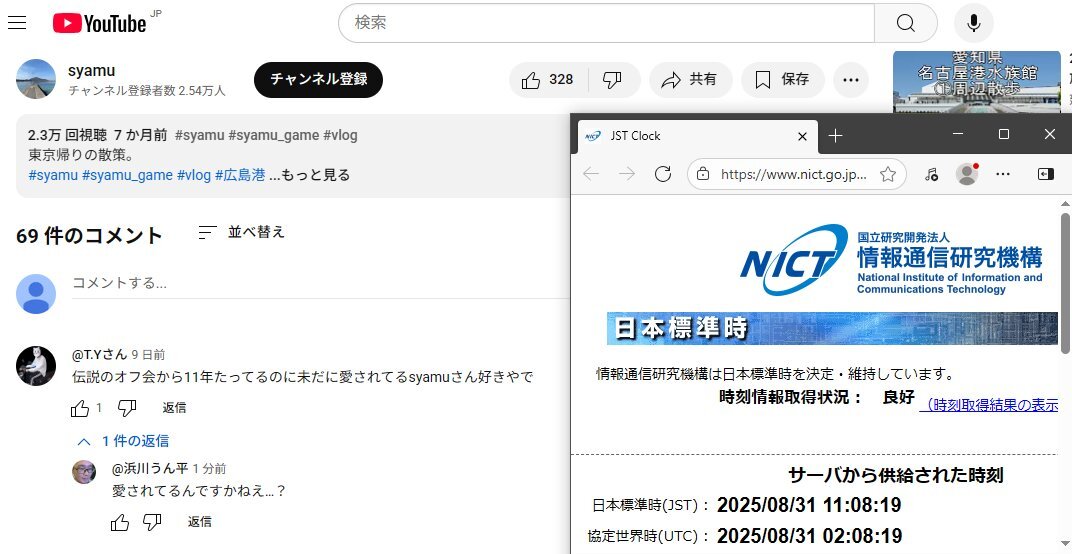1072x554 pixels.
Task: Open the 名古屋港水族館 recommended video thumbnail
Action: coord(976,82)
